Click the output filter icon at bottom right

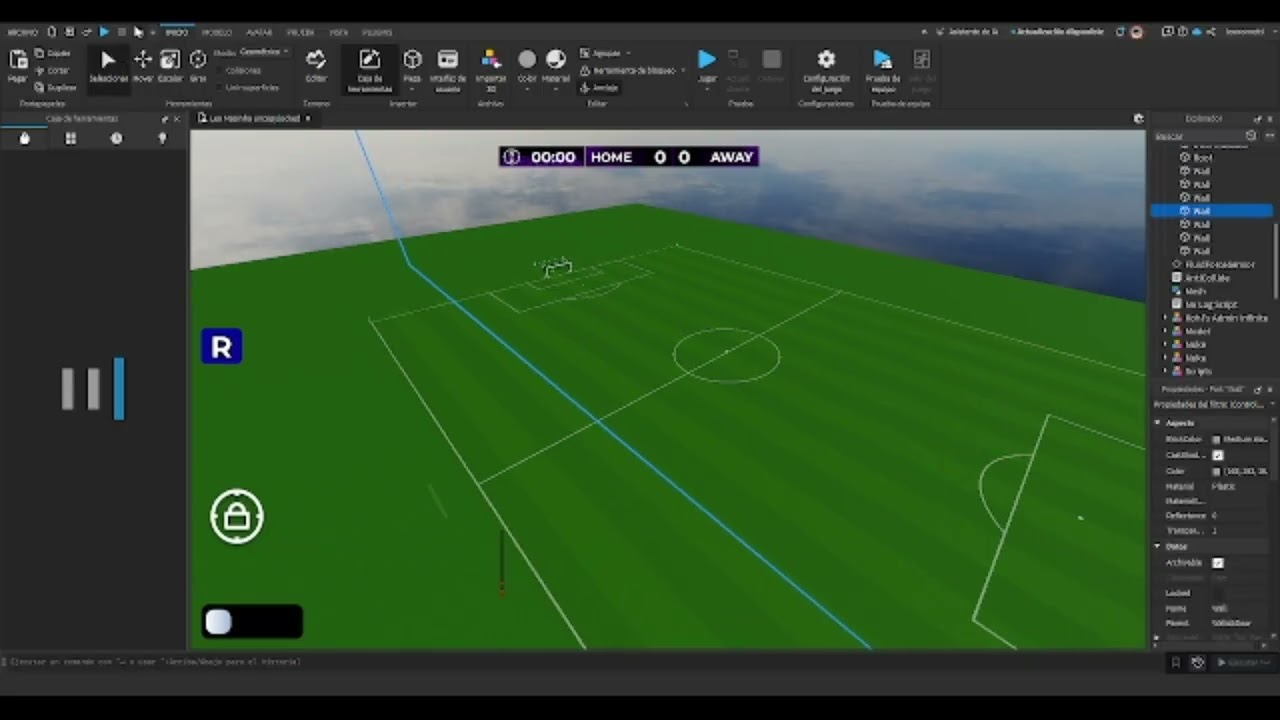[1197, 662]
